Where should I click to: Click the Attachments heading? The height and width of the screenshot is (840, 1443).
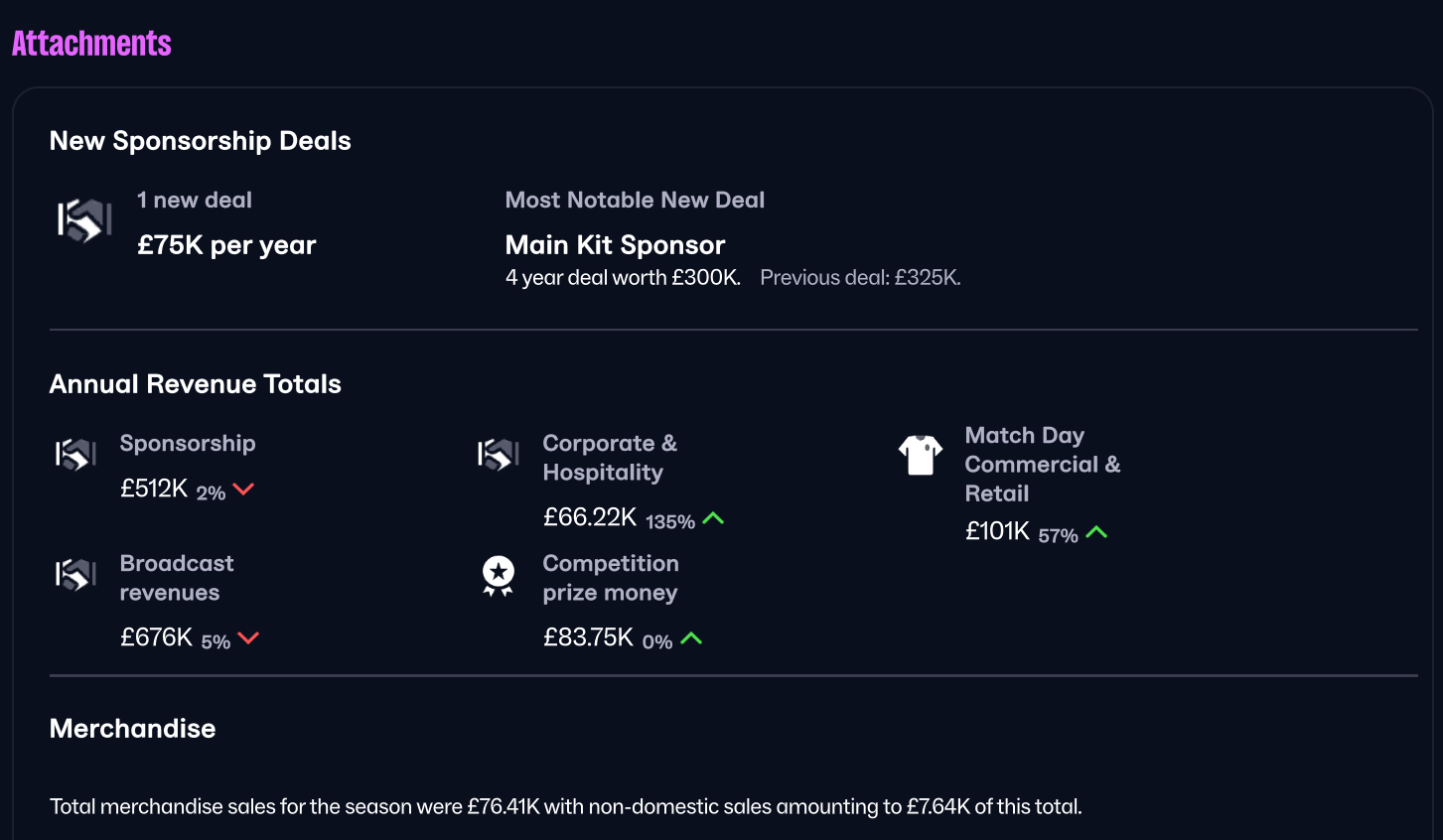(91, 44)
